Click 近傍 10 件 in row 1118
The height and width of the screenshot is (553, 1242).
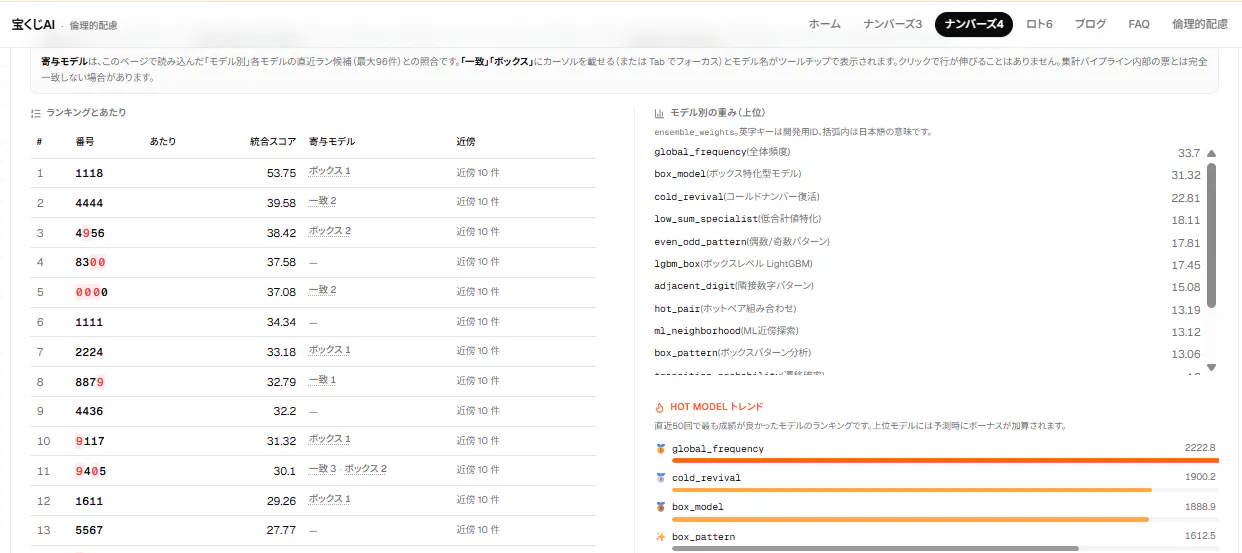pos(478,173)
